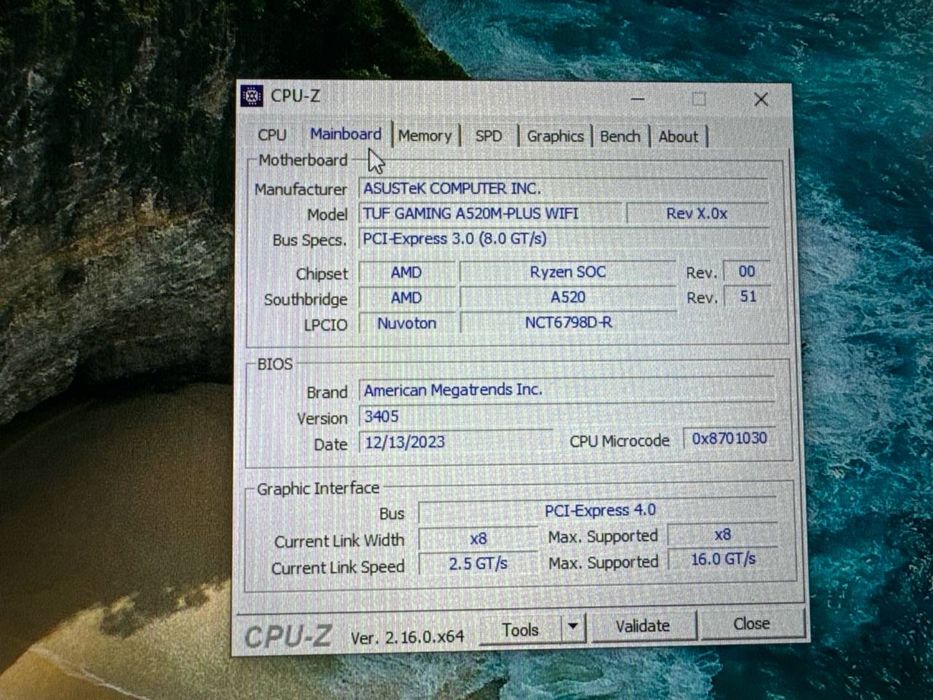Viewport: 933px width, 700px height.
Task: Minimize the CPU-Z window
Action: coord(638,99)
